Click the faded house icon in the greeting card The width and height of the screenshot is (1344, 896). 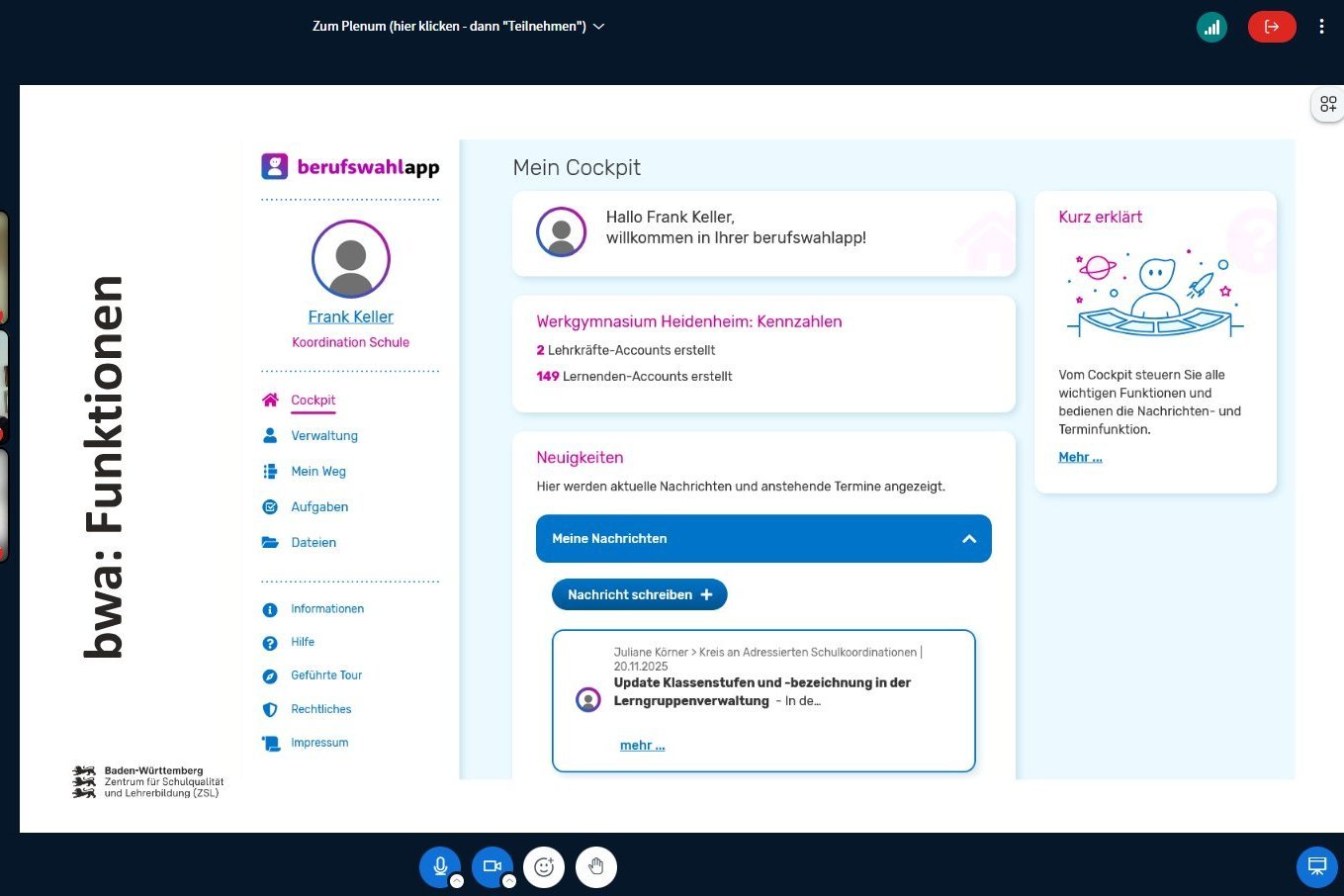[986, 240]
